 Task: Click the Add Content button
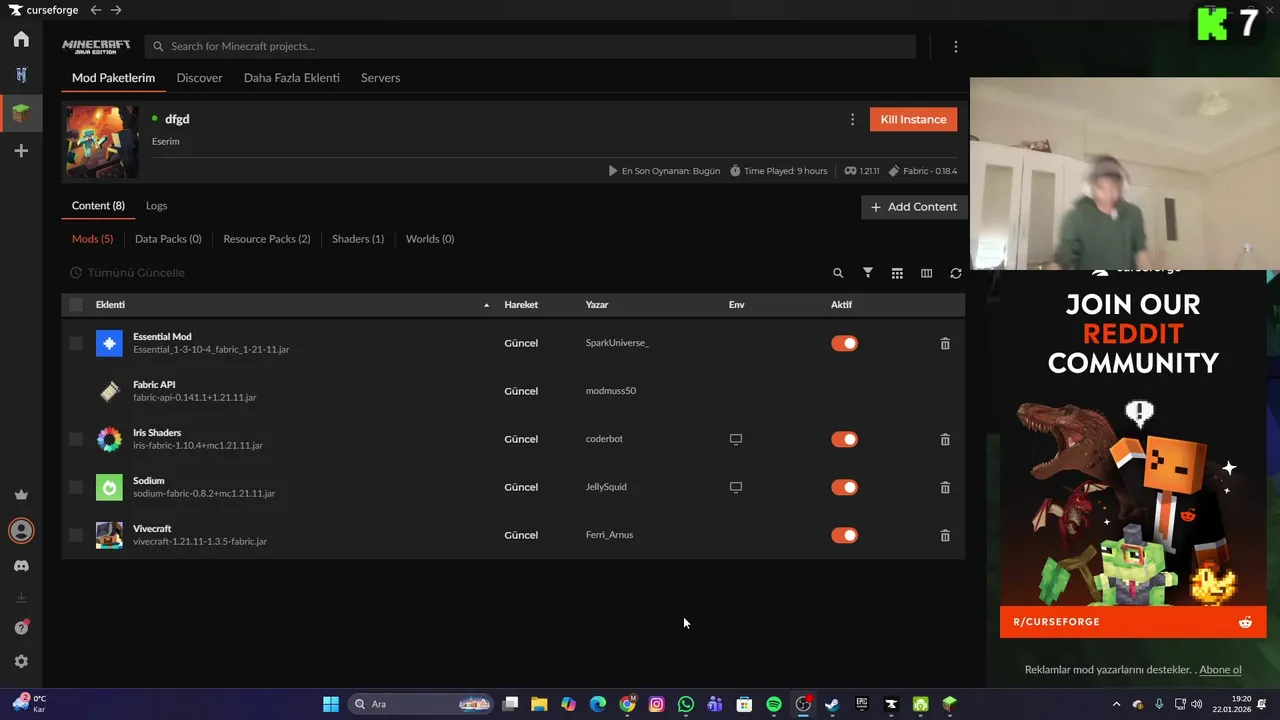click(x=914, y=207)
